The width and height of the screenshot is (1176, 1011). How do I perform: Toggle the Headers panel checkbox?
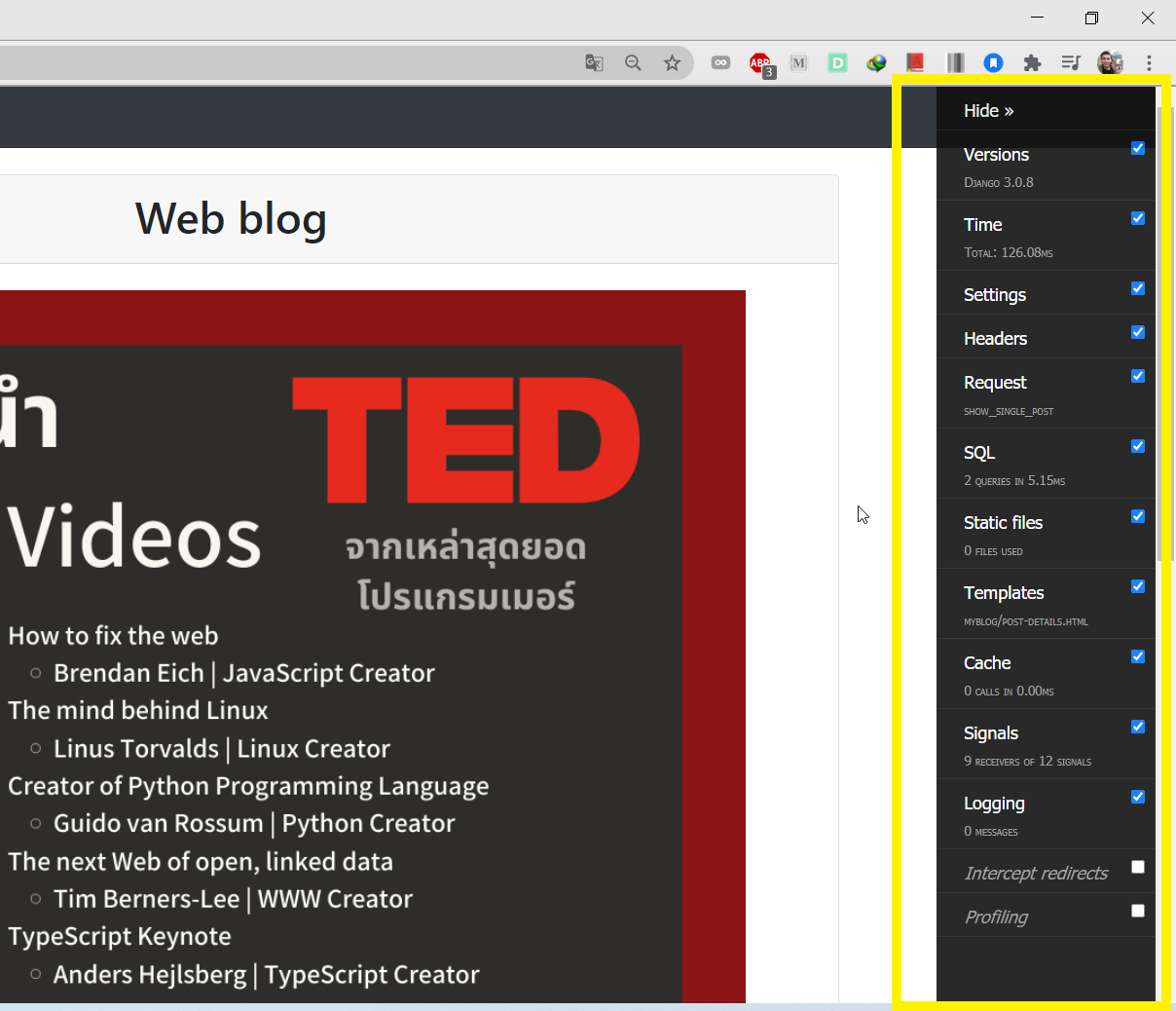(x=1138, y=332)
